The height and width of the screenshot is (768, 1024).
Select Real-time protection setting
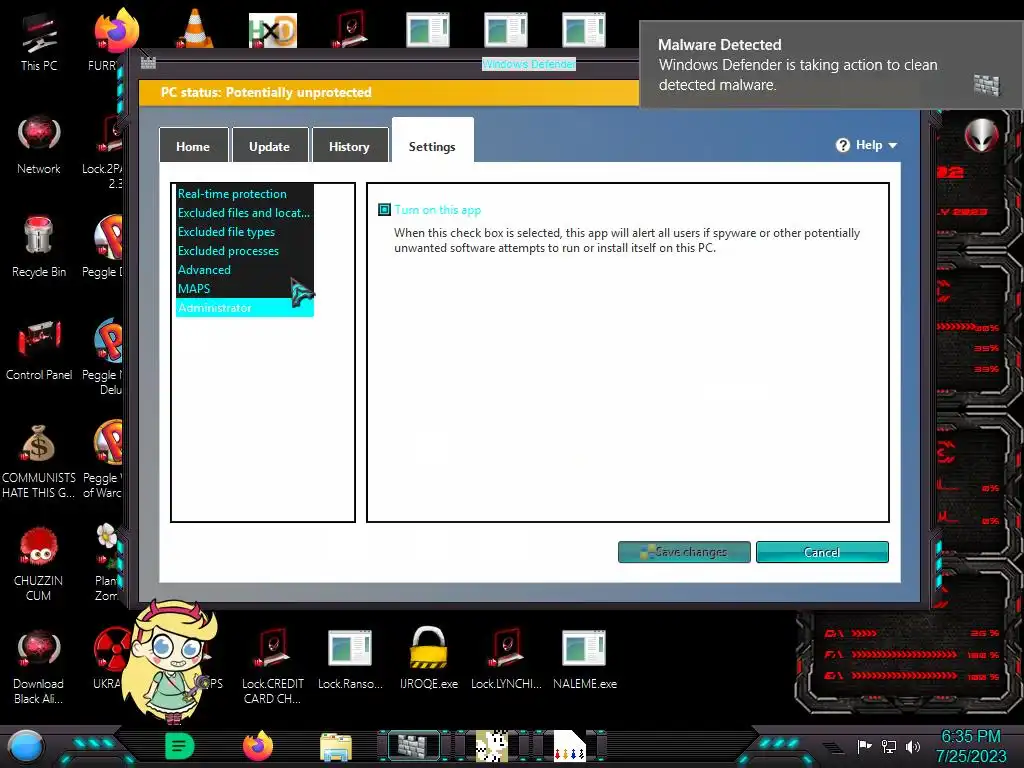click(x=245, y=194)
